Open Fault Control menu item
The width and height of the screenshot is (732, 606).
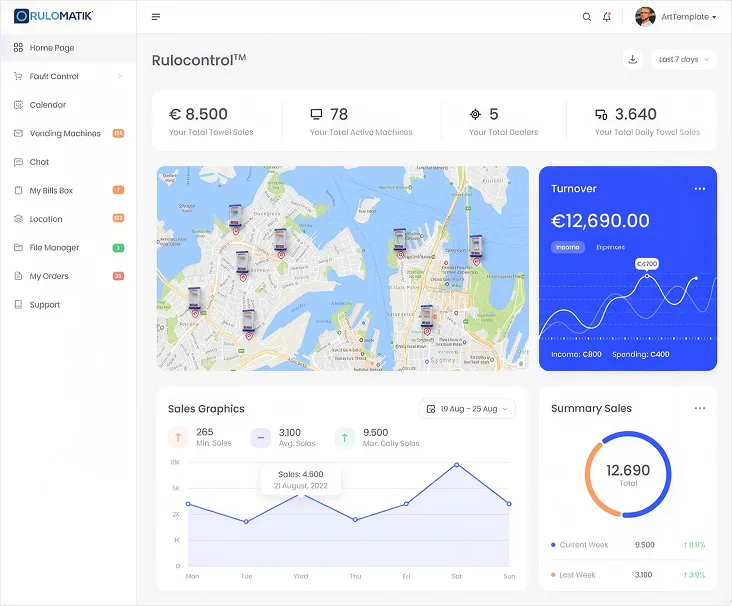click(68, 76)
